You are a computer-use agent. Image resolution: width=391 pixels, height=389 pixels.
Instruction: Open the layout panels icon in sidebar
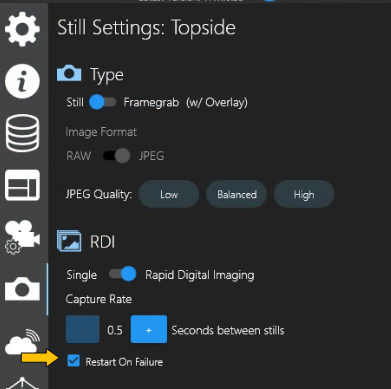click(x=22, y=185)
